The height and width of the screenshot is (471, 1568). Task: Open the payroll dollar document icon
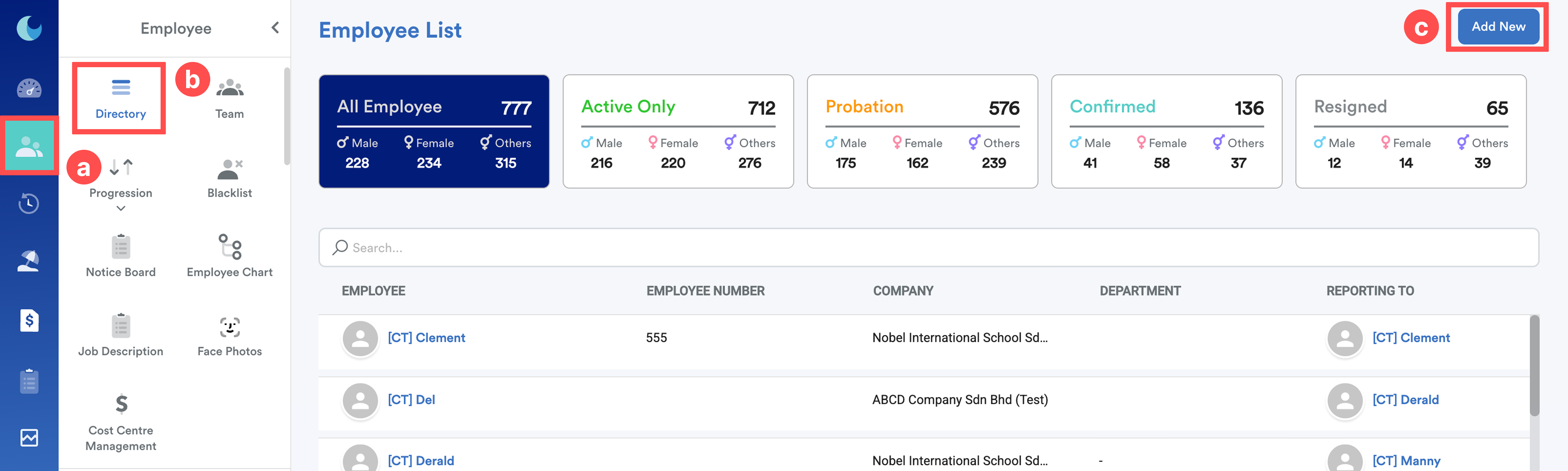(29, 320)
